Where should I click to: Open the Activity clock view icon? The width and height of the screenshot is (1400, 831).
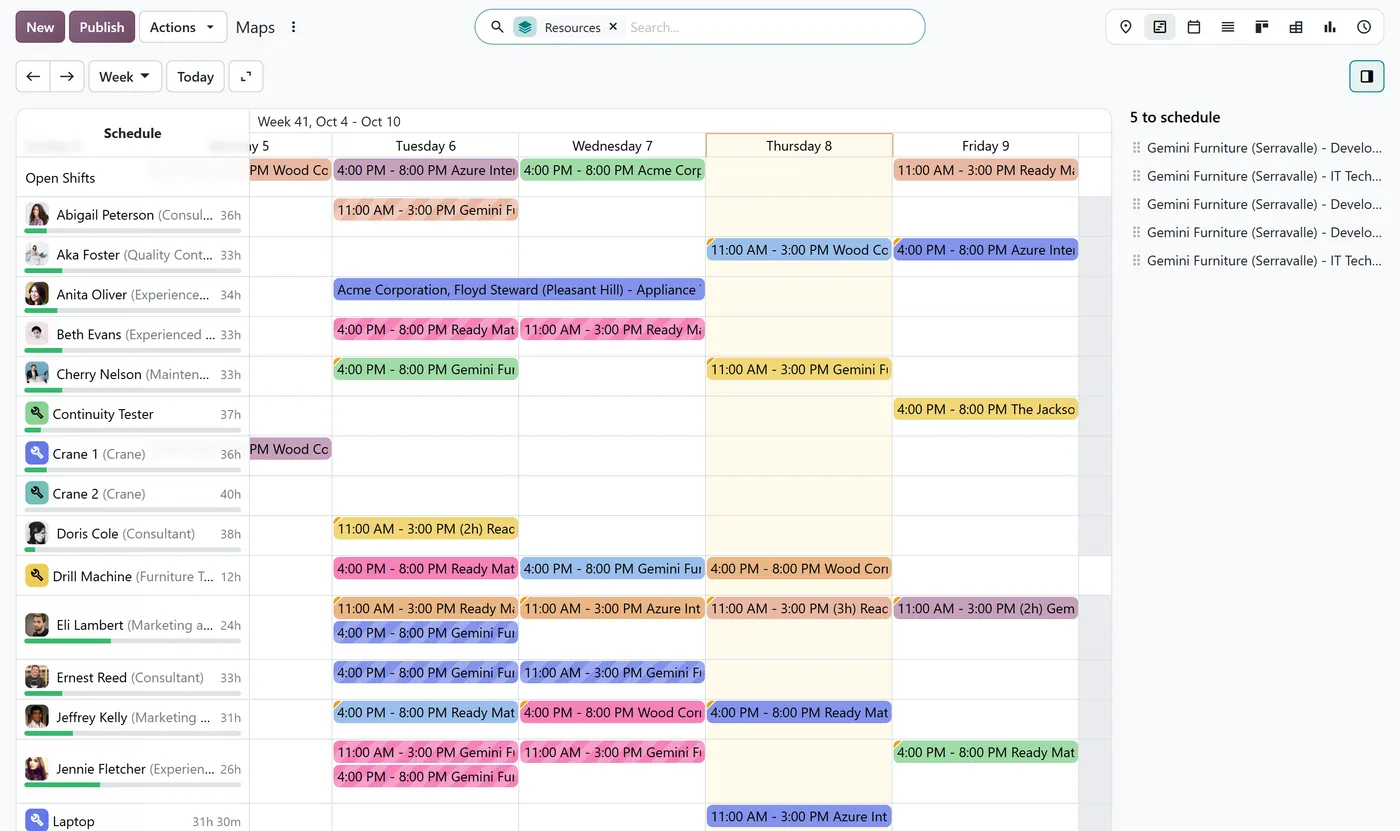tap(1364, 27)
